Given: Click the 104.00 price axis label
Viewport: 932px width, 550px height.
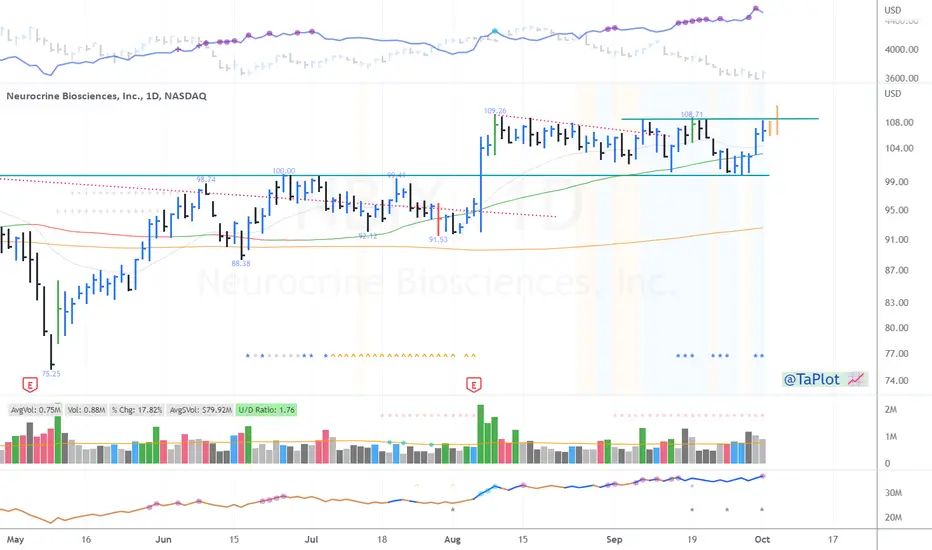Looking at the screenshot, I should pyautogui.click(x=899, y=148).
